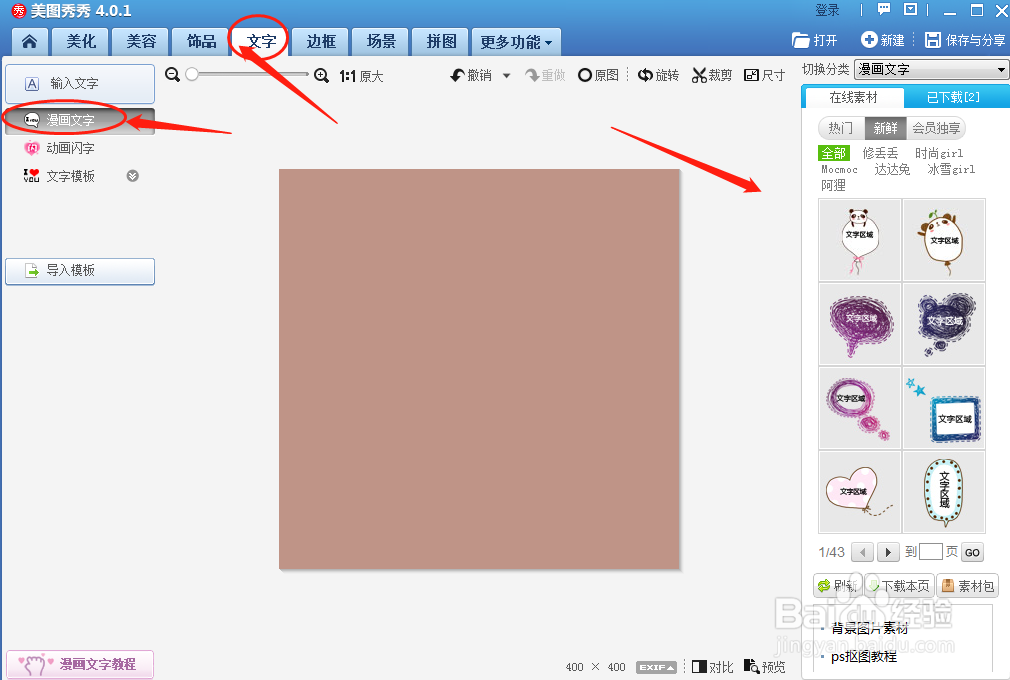The image size is (1010, 680).
Task: Pick the brown bear balloon text bubble
Action: click(x=944, y=240)
